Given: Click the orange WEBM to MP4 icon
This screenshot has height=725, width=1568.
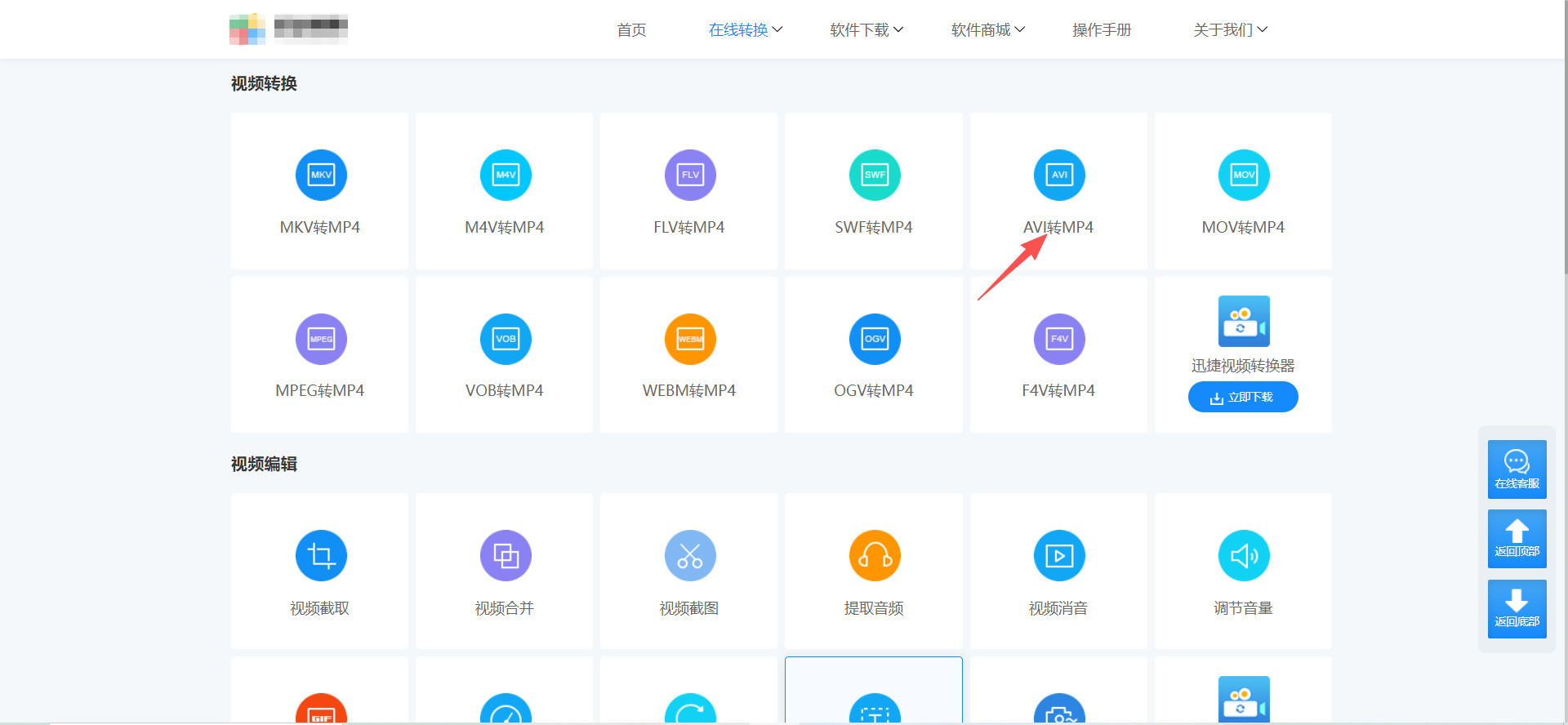Looking at the screenshot, I should pyautogui.click(x=690, y=339).
